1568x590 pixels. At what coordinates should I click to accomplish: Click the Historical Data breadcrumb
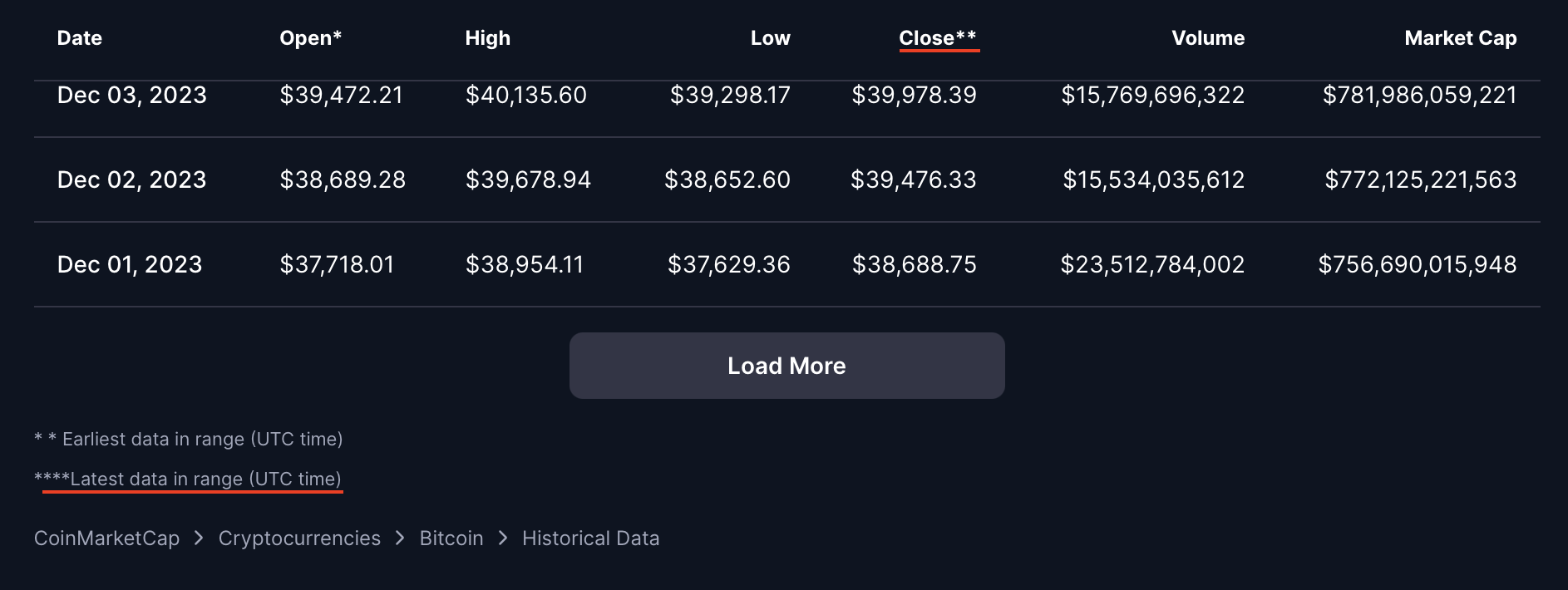(x=590, y=538)
